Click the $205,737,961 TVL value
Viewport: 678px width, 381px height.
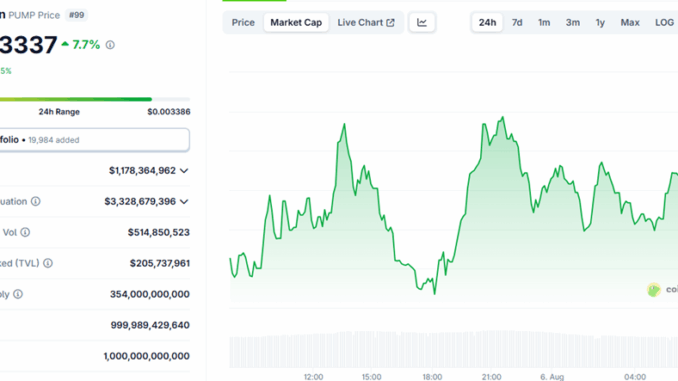click(160, 263)
